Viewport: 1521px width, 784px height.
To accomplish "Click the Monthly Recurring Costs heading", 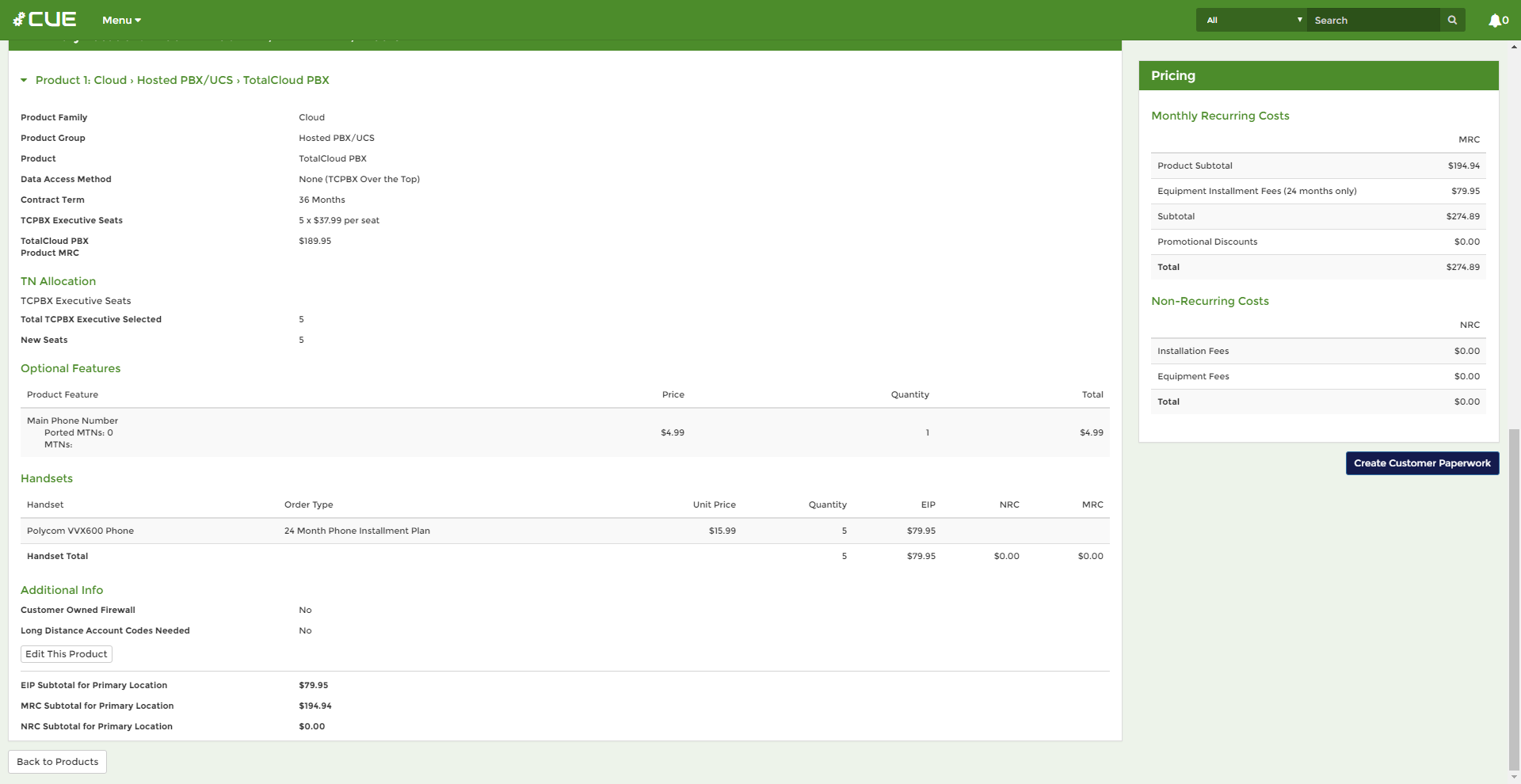I will 1220,116.
